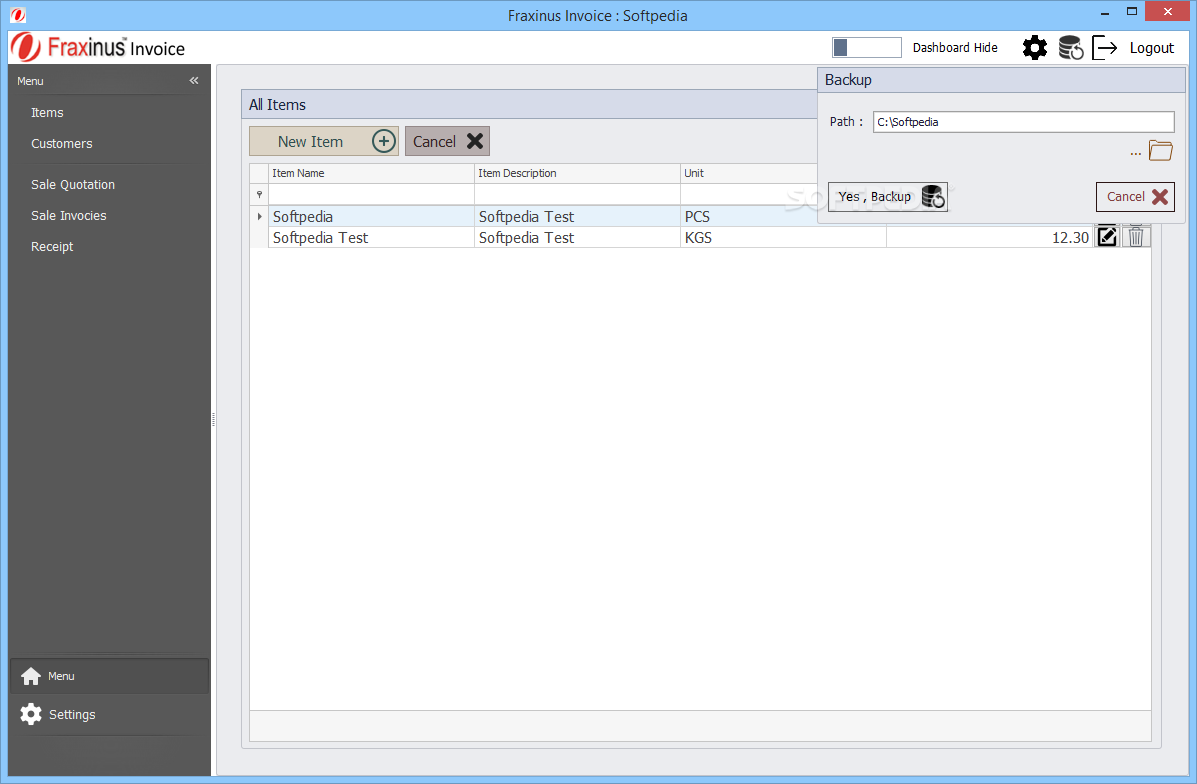Screen dimensions: 1197x784
Task: Click the red X on Backup Cancel
Action: [x=1160, y=197]
